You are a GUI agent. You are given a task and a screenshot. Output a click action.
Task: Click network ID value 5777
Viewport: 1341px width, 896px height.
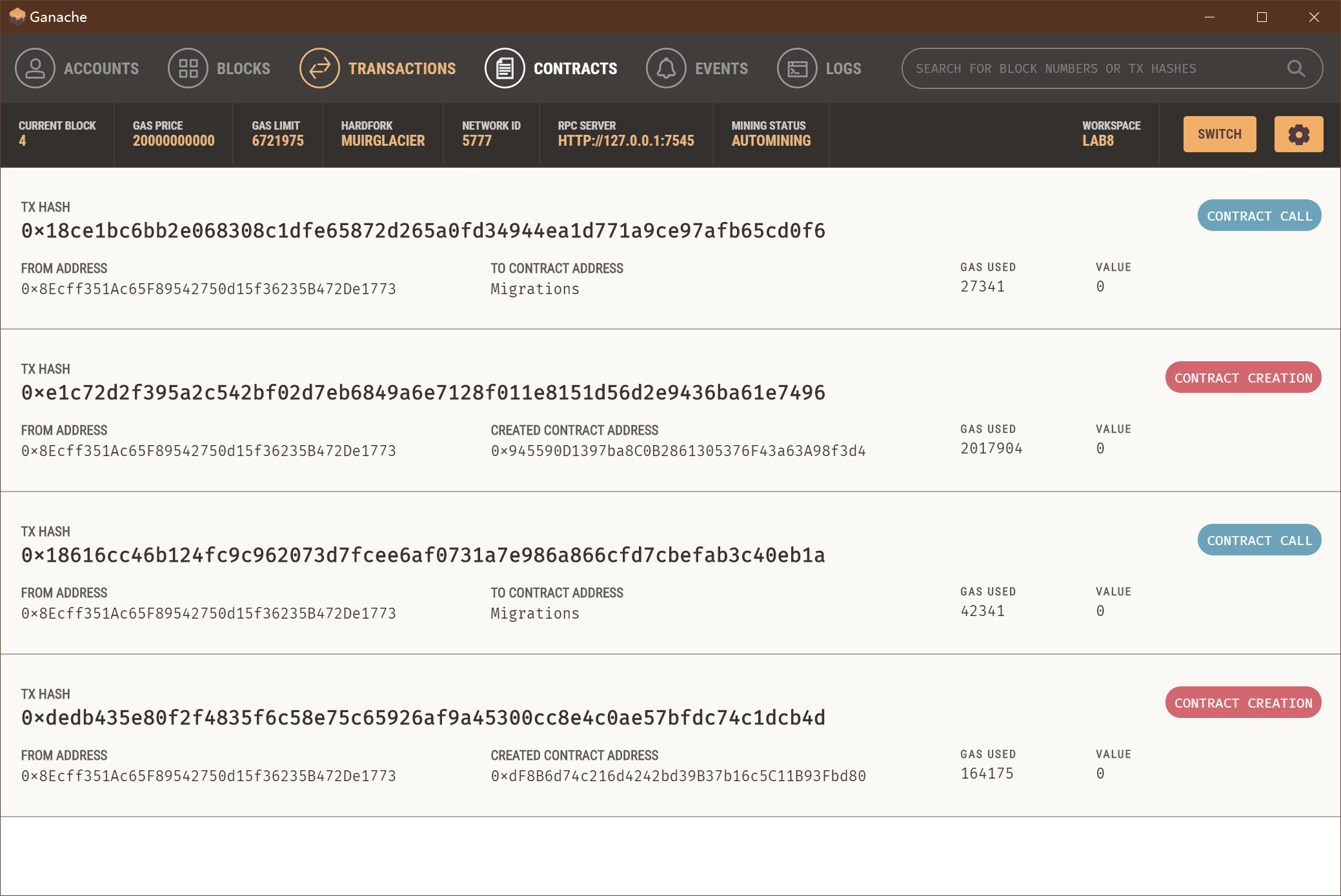coord(477,141)
